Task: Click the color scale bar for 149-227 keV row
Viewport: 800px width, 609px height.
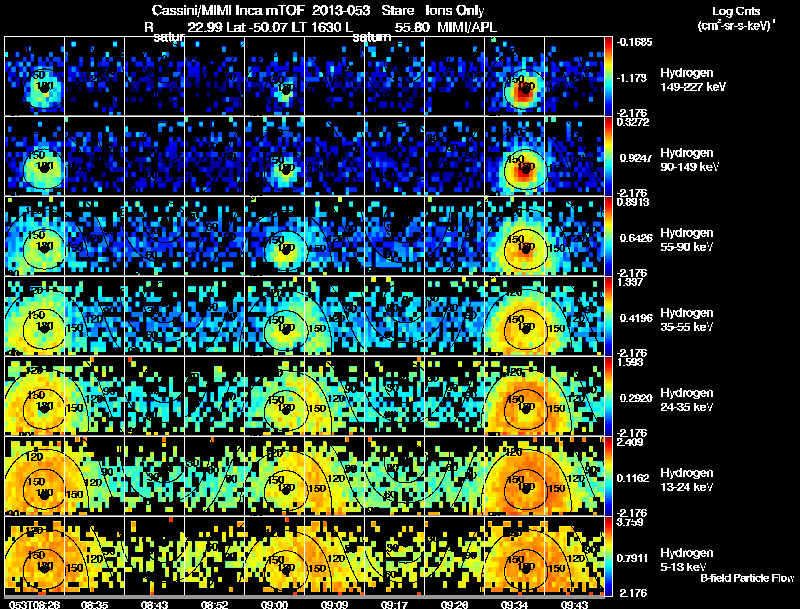Action: tap(608, 76)
